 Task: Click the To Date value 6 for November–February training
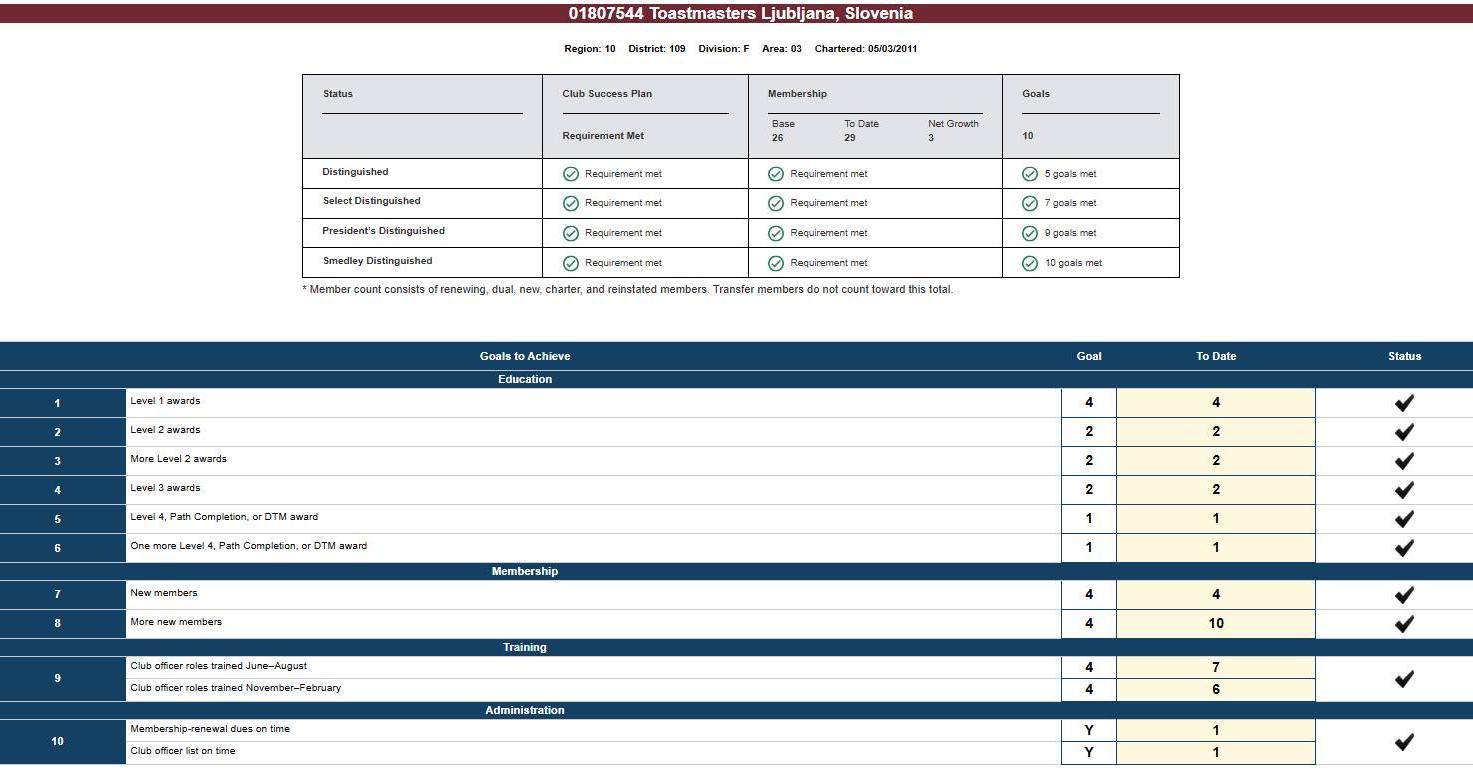(x=1216, y=689)
